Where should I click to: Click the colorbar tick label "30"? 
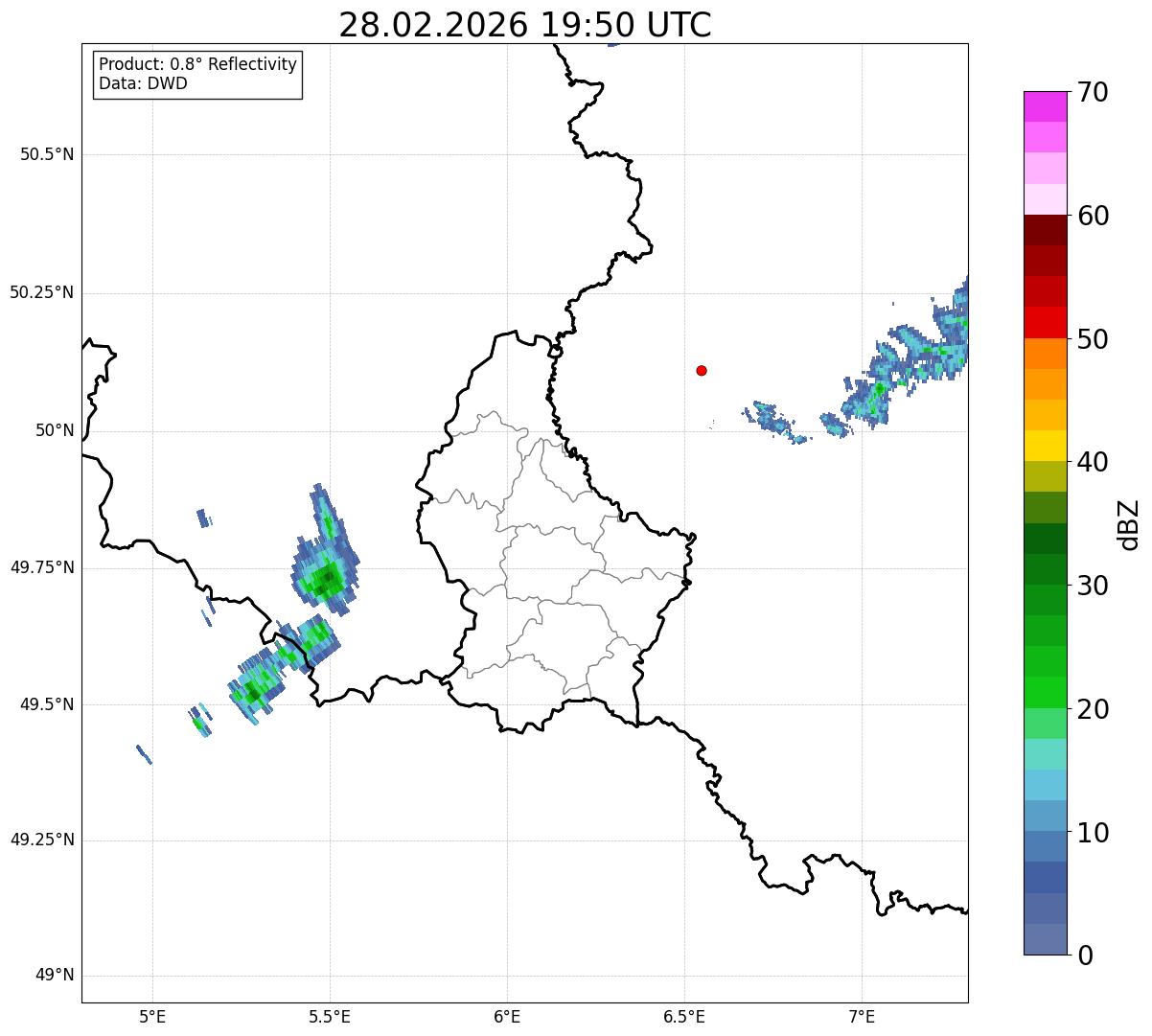pyautogui.click(x=1093, y=586)
